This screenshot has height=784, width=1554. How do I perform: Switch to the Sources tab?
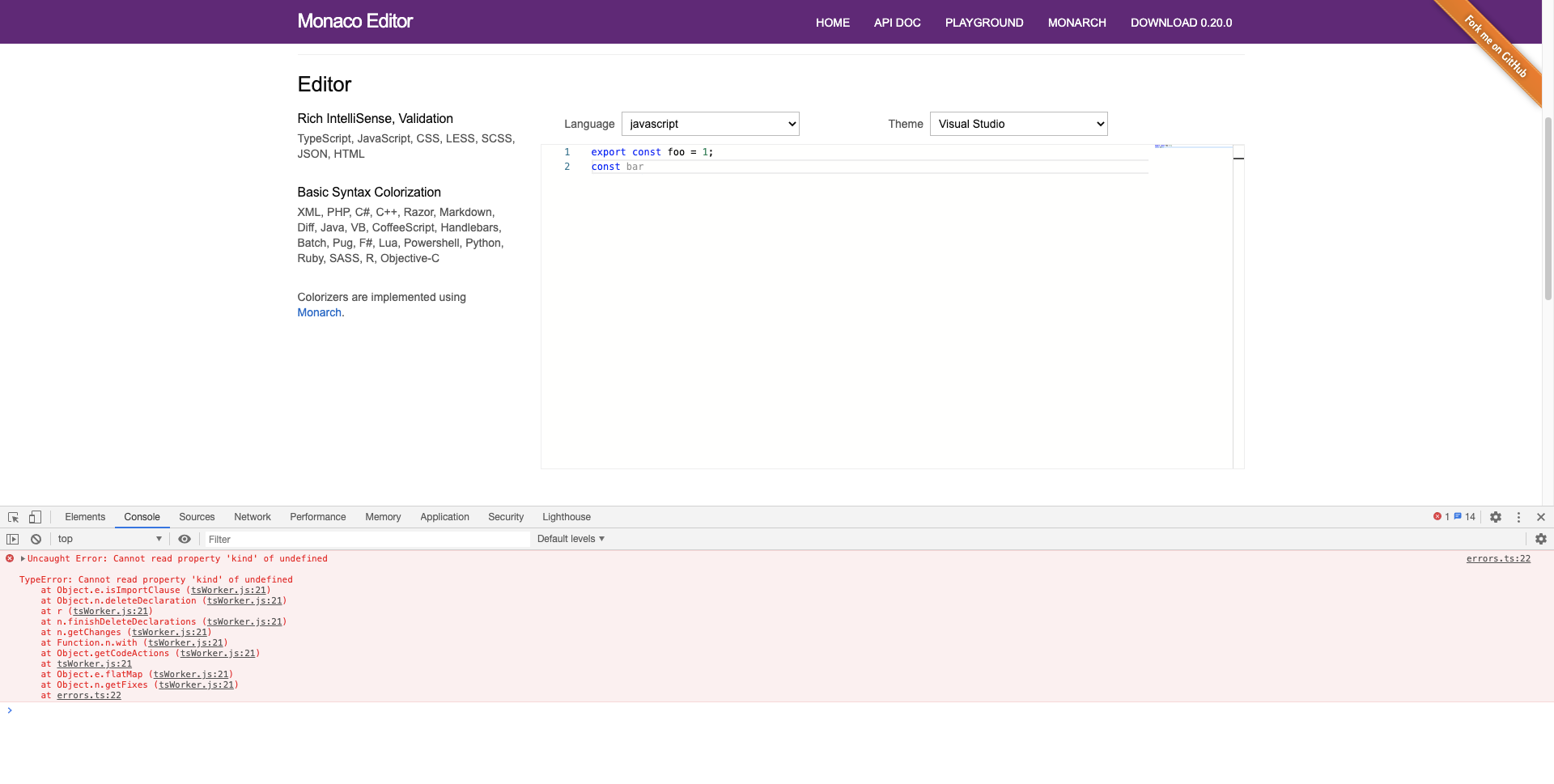click(x=197, y=517)
